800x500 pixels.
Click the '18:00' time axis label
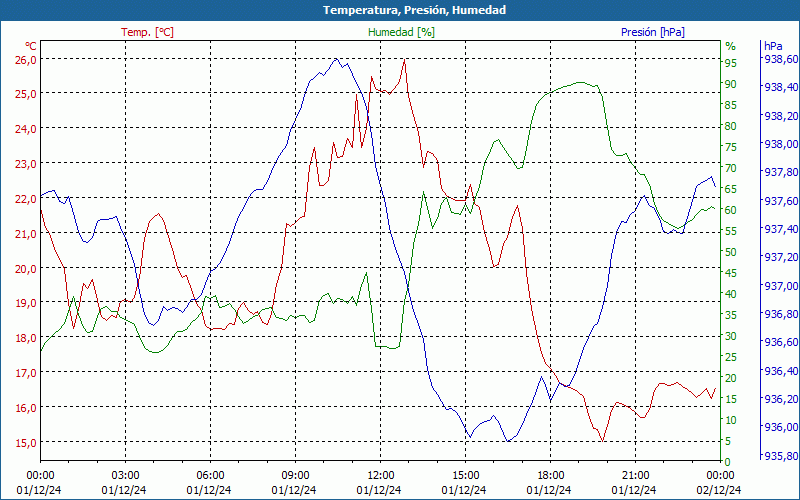551,476
